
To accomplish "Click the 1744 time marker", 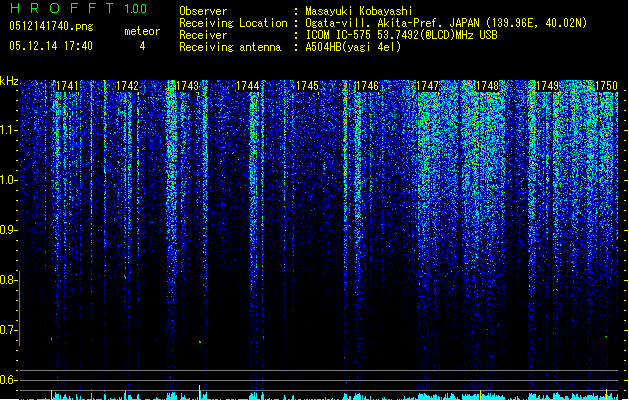I will [x=248, y=86].
